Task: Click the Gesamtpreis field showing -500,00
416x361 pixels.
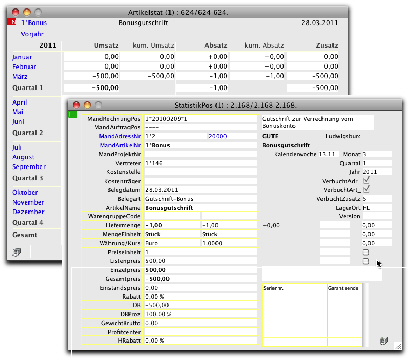Action: coord(200,279)
